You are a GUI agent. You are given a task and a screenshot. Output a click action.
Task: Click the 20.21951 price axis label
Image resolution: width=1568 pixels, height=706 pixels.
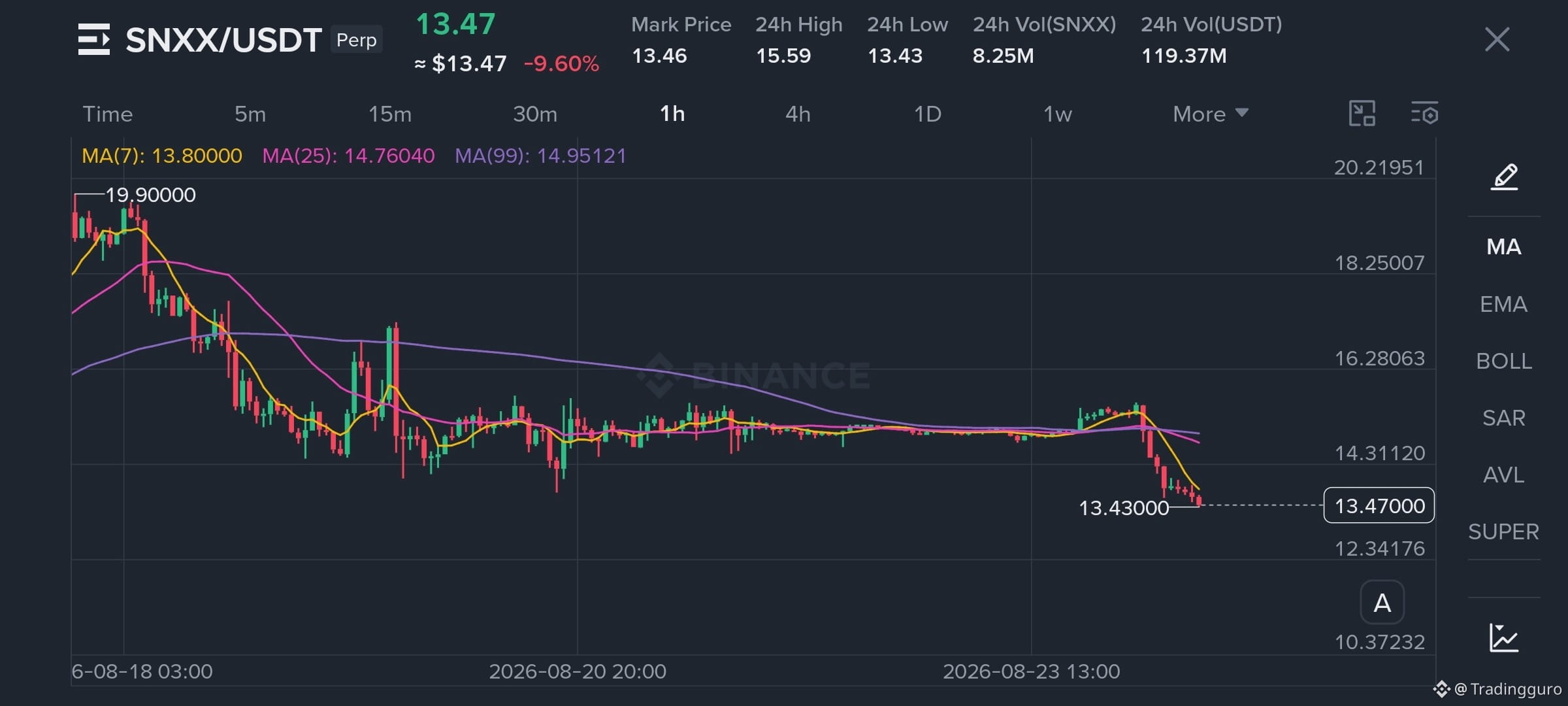1379,168
